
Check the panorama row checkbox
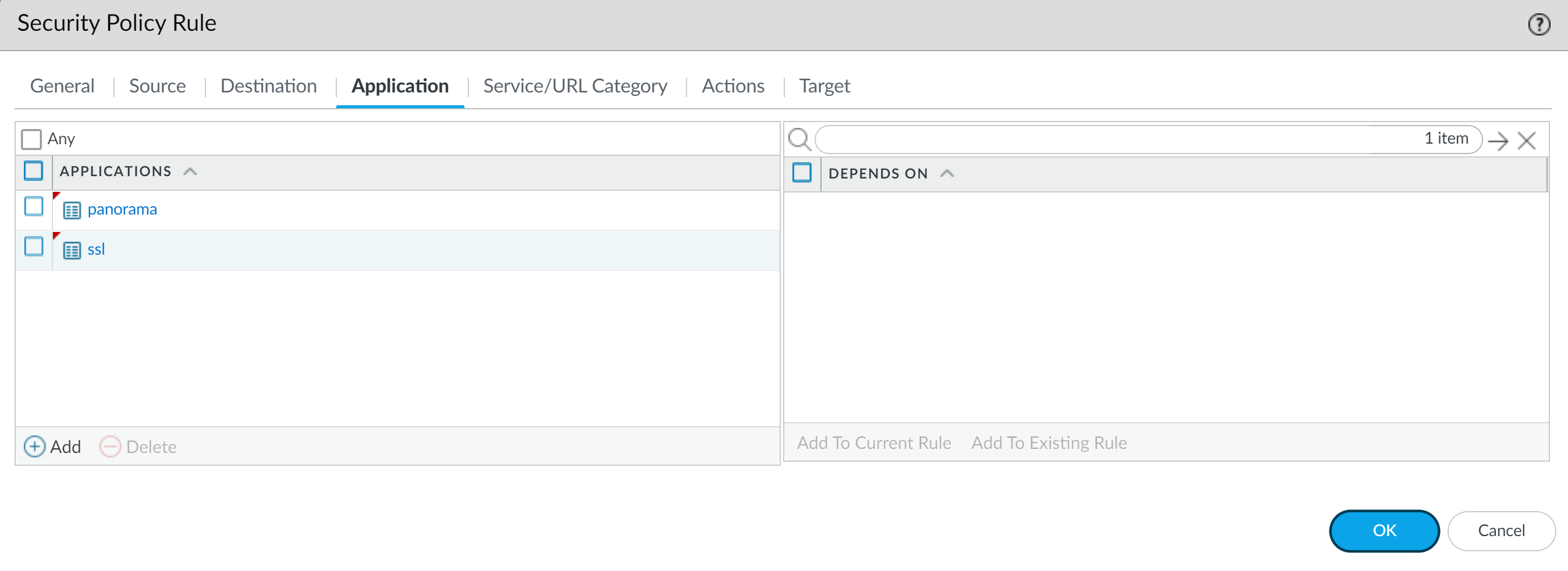point(34,207)
